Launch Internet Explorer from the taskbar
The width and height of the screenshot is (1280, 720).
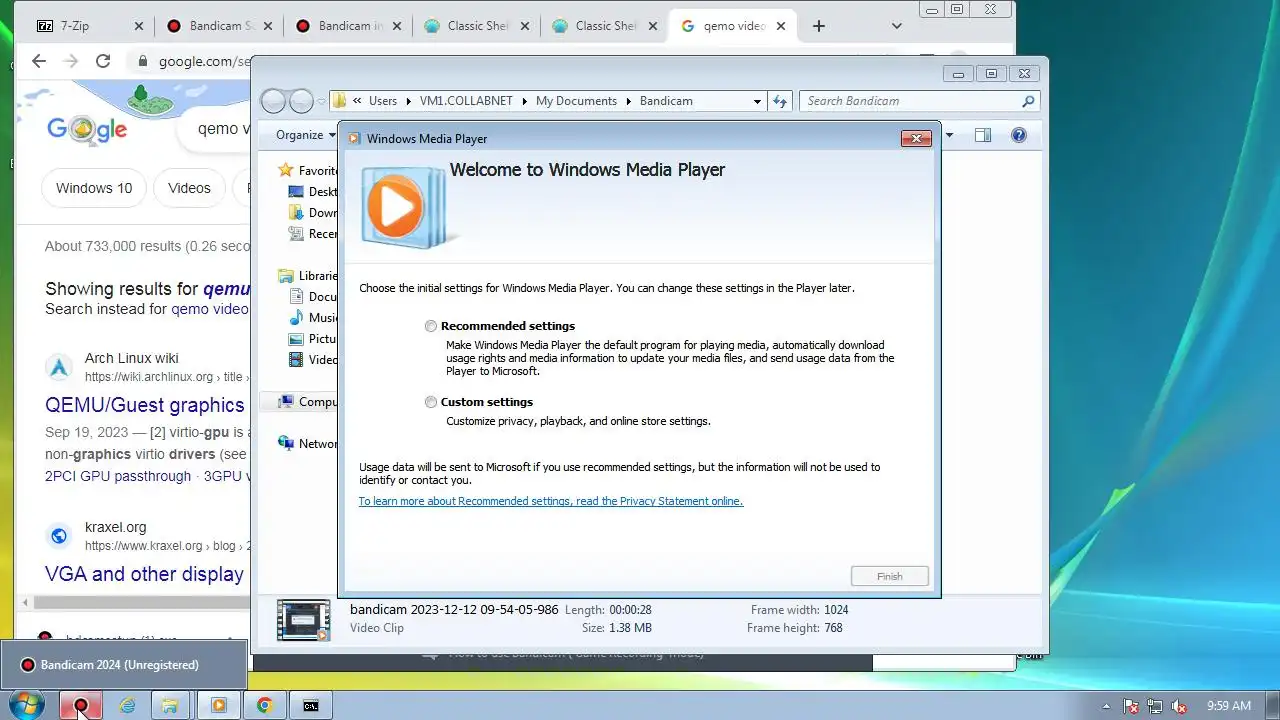click(x=127, y=705)
